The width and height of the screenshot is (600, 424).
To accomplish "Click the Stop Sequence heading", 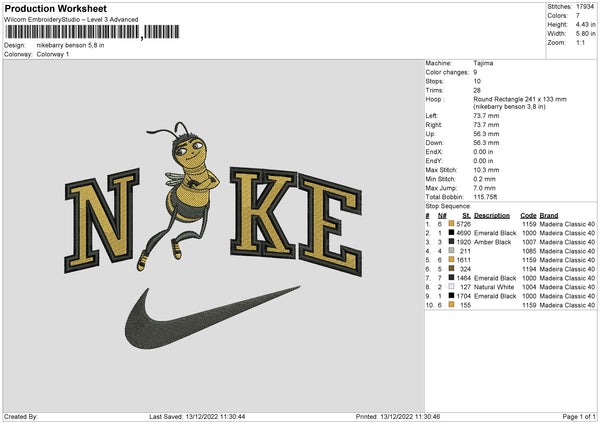I will 448,206.
